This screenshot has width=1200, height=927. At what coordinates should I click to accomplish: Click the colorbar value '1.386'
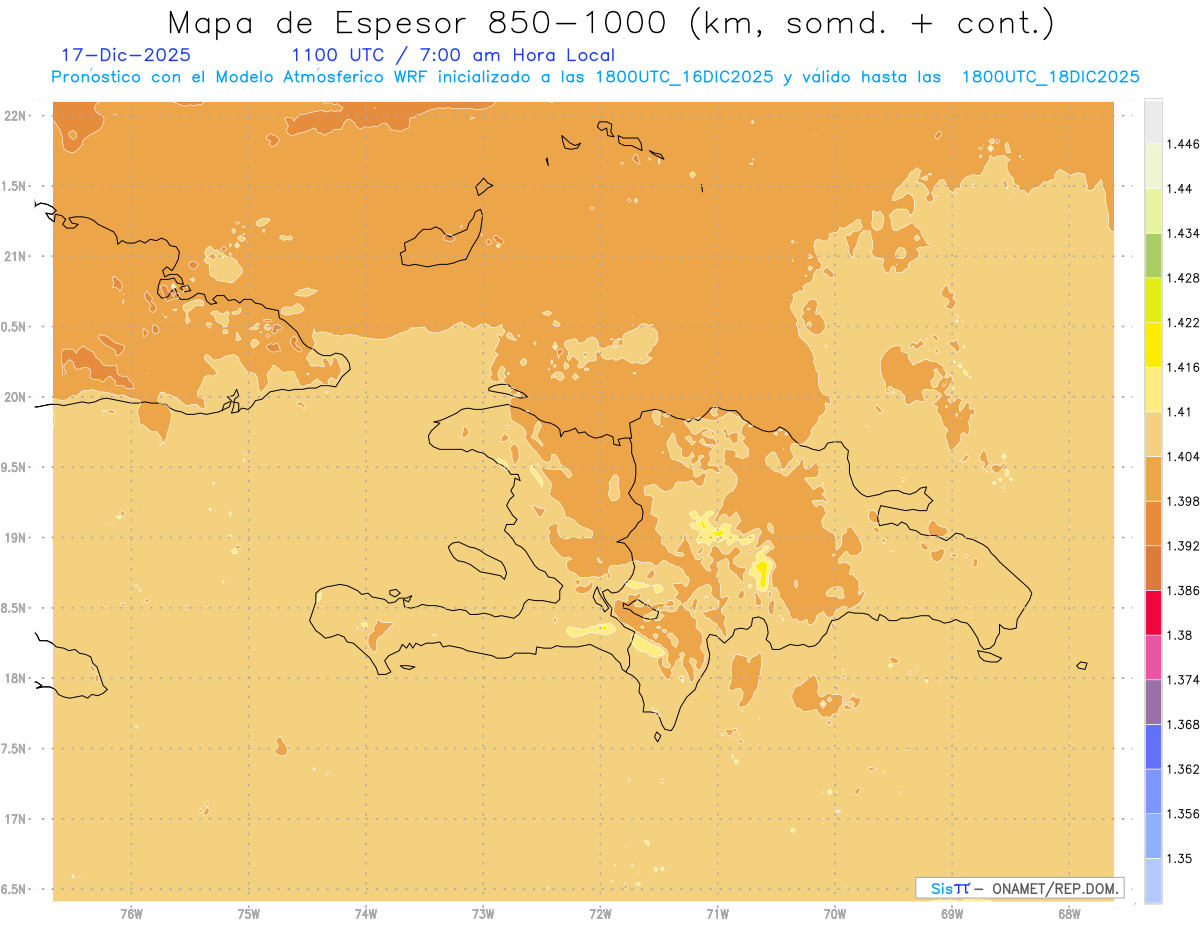pos(1183,591)
